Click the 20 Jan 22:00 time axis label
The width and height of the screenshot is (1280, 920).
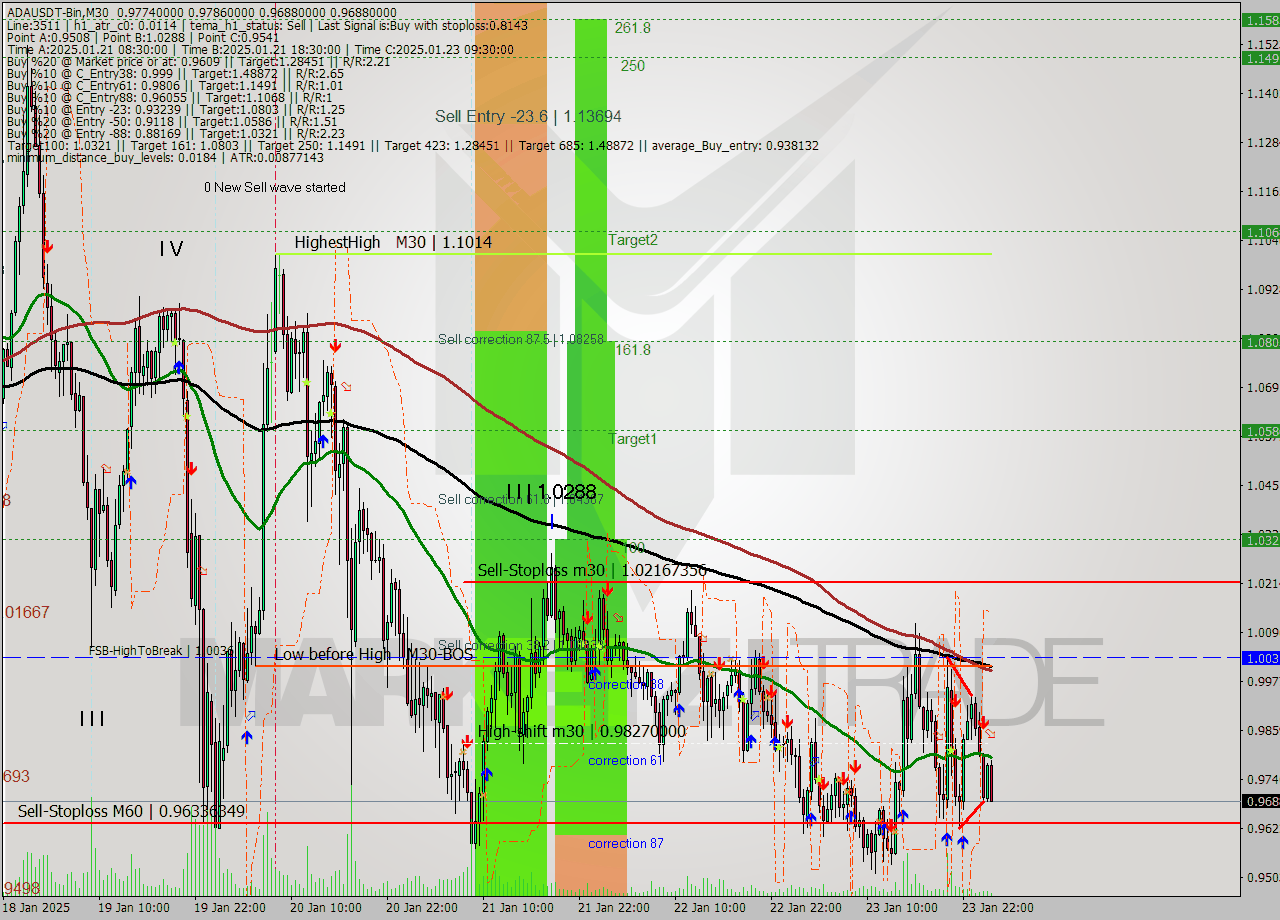click(421, 908)
